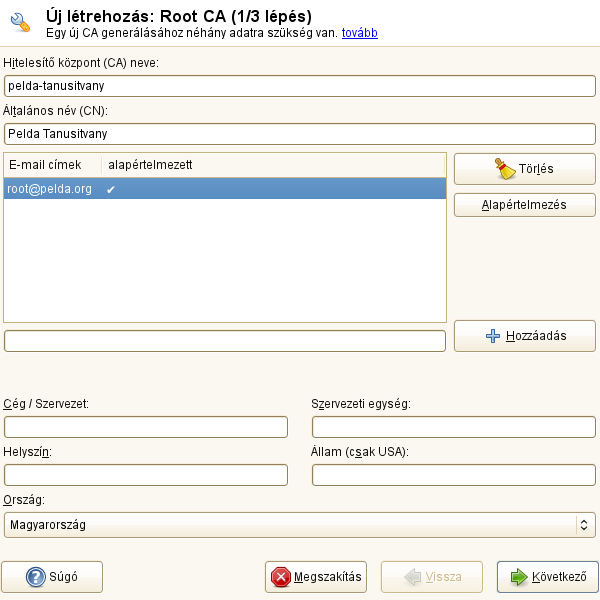Select the root@pelda.org email row
The width and height of the screenshot is (600, 600).
[x=49, y=189]
